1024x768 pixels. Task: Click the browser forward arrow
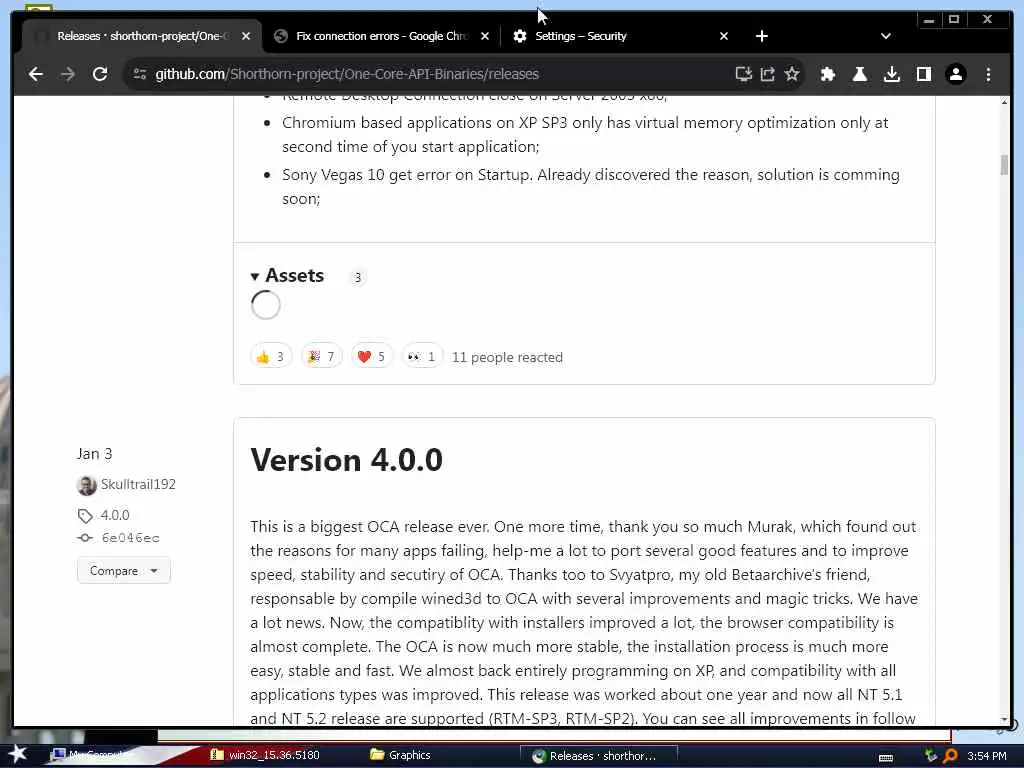point(68,74)
